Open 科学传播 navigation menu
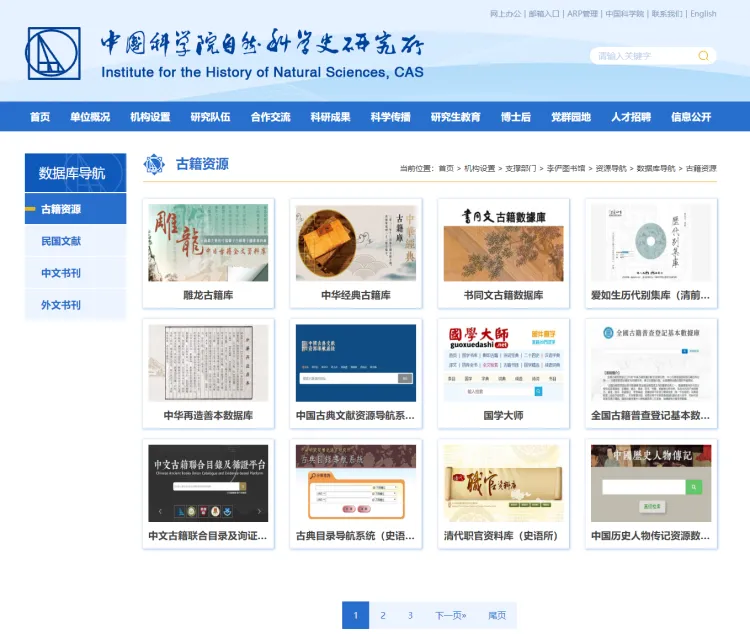This screenshot has width=750, height=634. pos(391,117)
